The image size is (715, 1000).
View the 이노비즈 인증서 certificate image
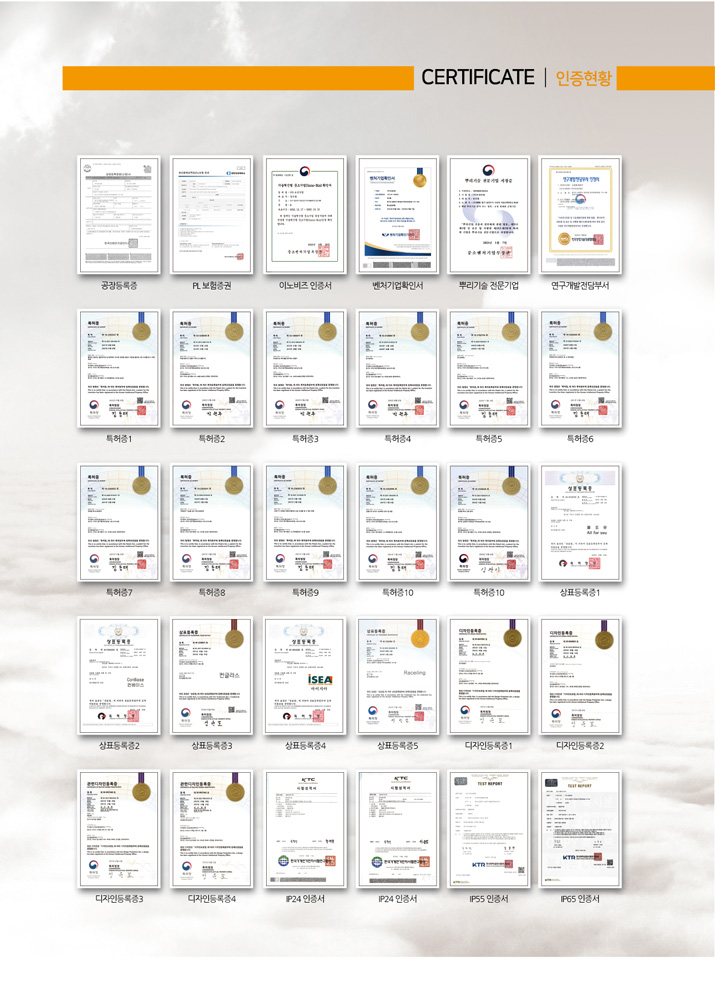pyautogui.click(x=305, y=215)
